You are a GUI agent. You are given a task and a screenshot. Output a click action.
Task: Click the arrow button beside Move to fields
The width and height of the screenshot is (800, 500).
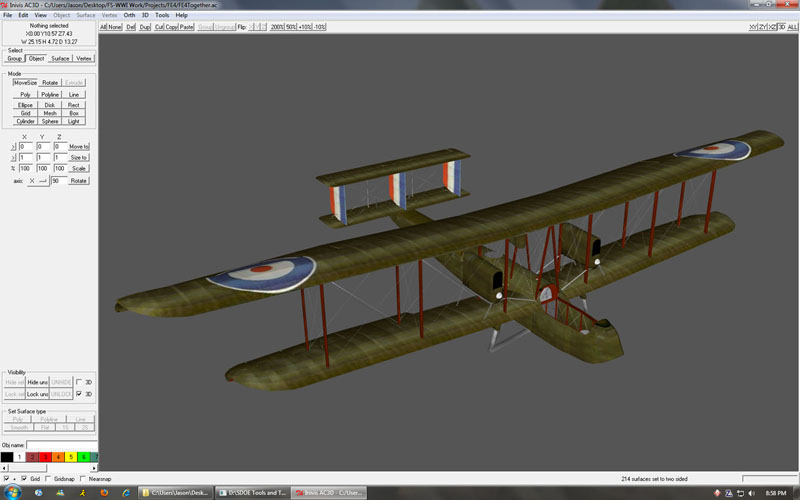pos(13,146)
